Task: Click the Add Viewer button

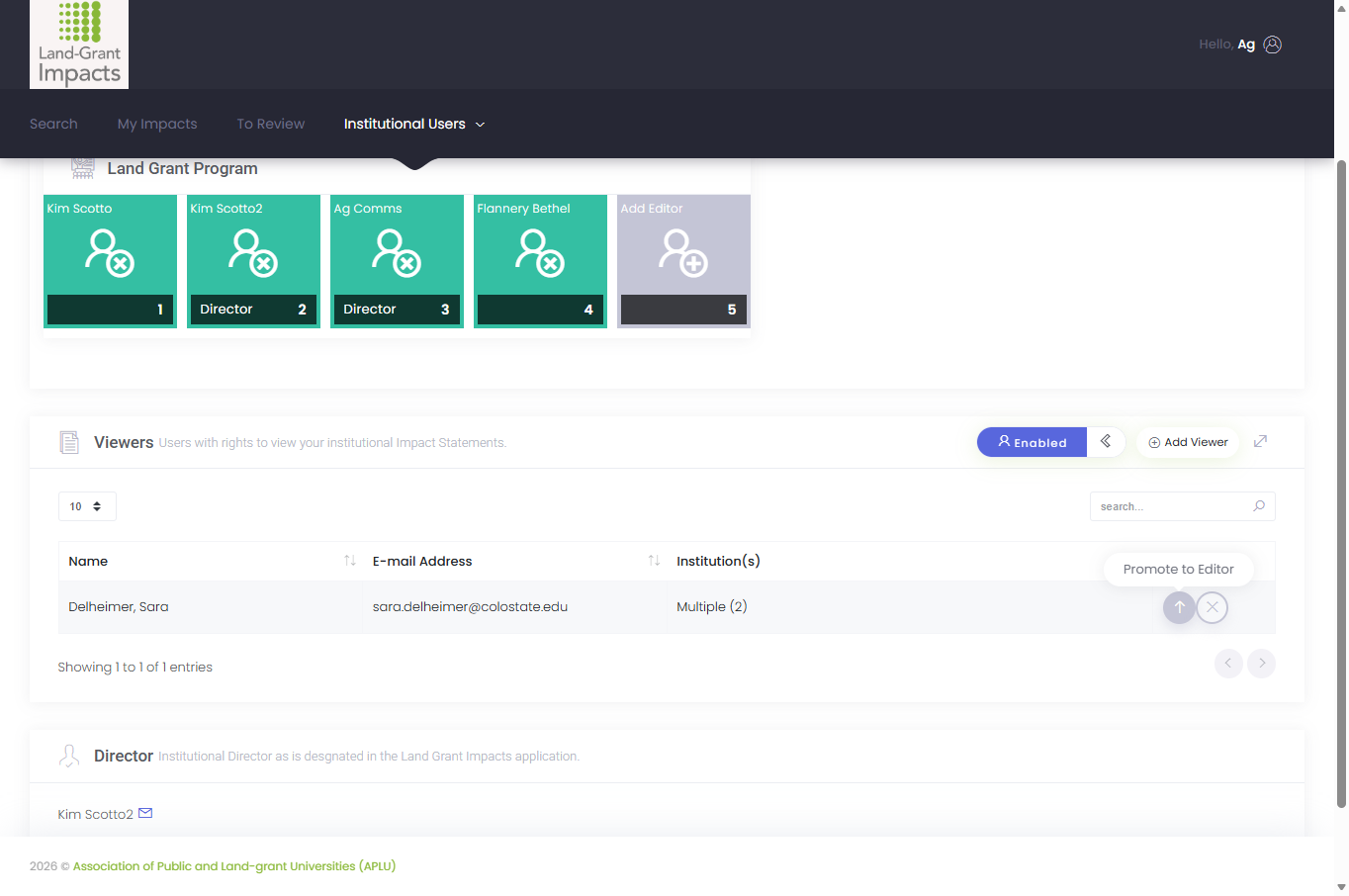Action: (x=1188, y=442)
